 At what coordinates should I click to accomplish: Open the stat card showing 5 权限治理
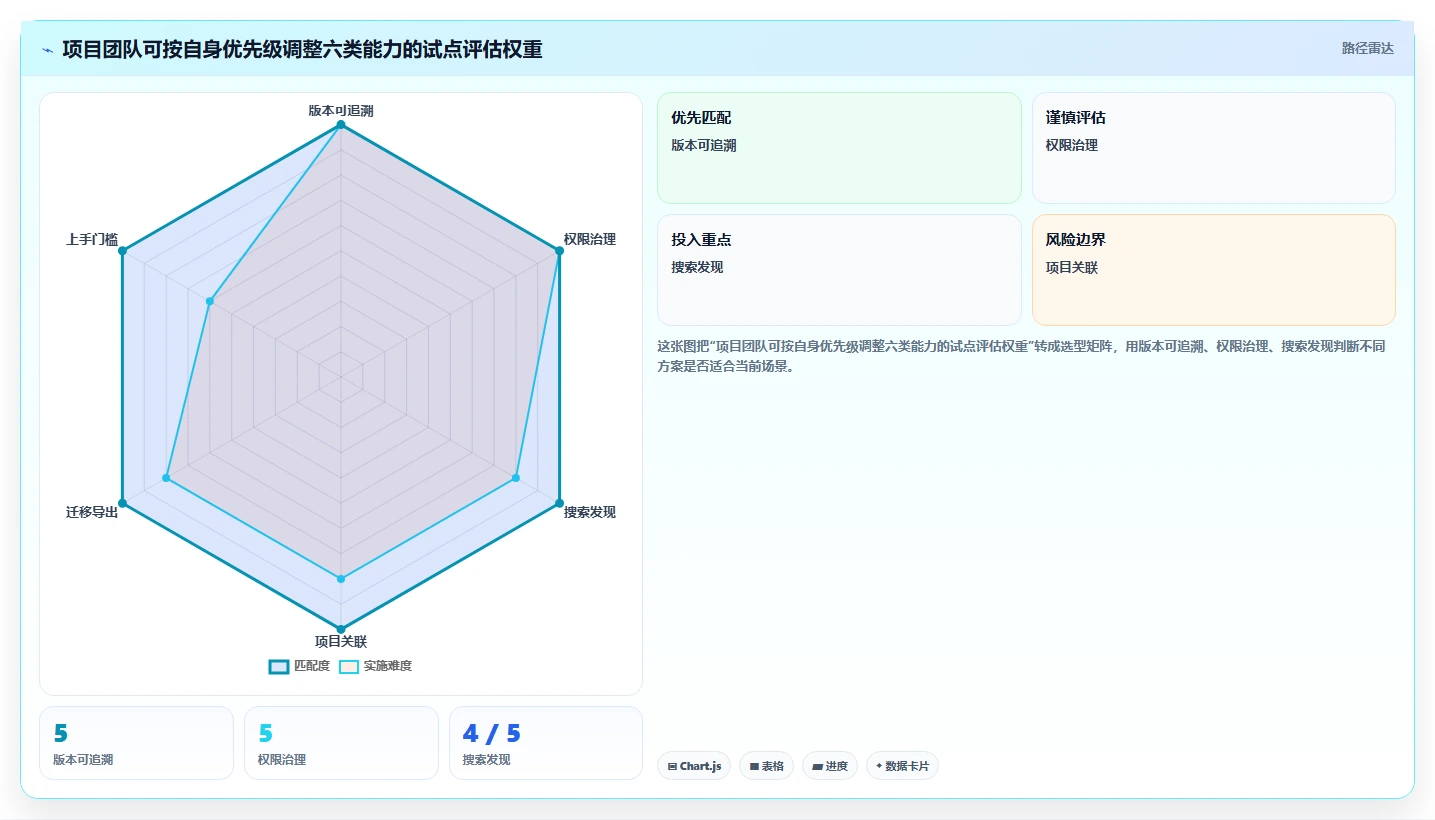click(x=341, y=743)
